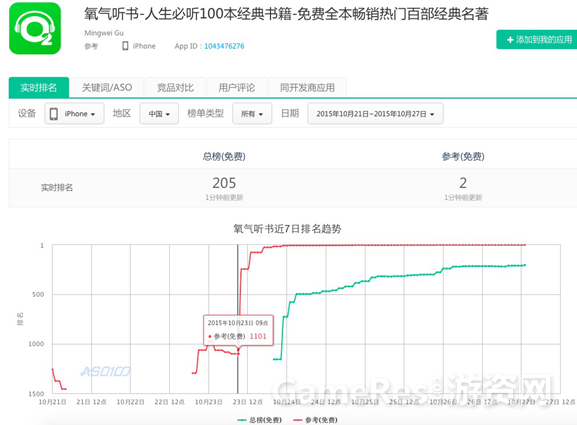This screenshot has width=577, height=425.
Task: Click the iPhone device icon under developer name
Action: 125,46
